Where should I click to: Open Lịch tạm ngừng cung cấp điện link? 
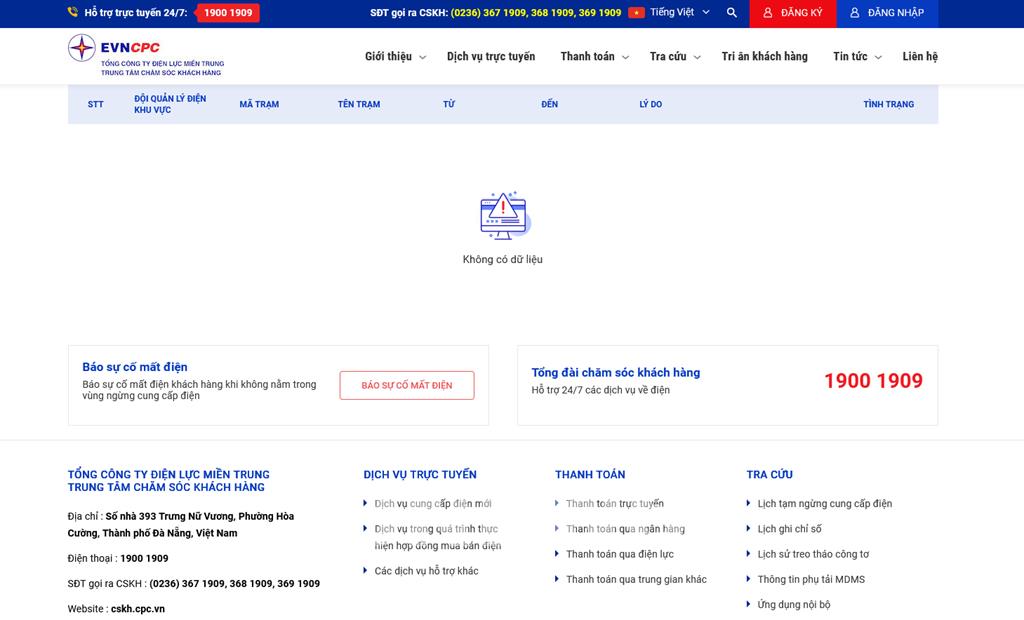[x=824, y=504]
